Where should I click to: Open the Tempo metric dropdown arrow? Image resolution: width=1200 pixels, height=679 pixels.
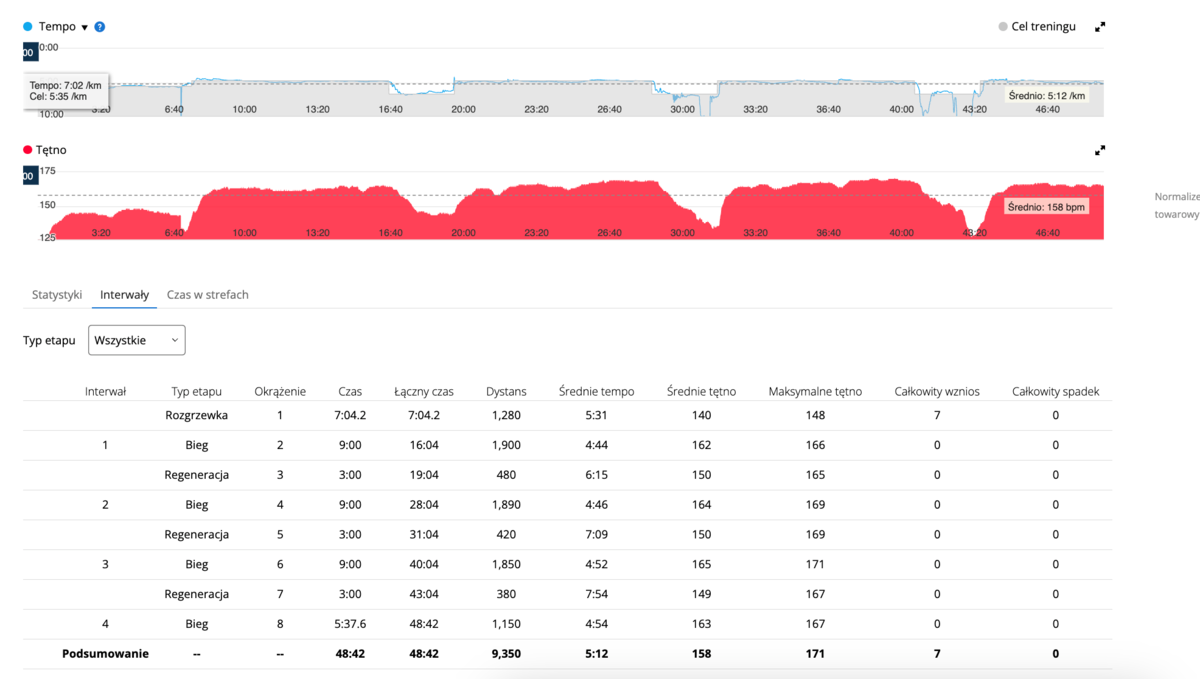coord(85,27)
